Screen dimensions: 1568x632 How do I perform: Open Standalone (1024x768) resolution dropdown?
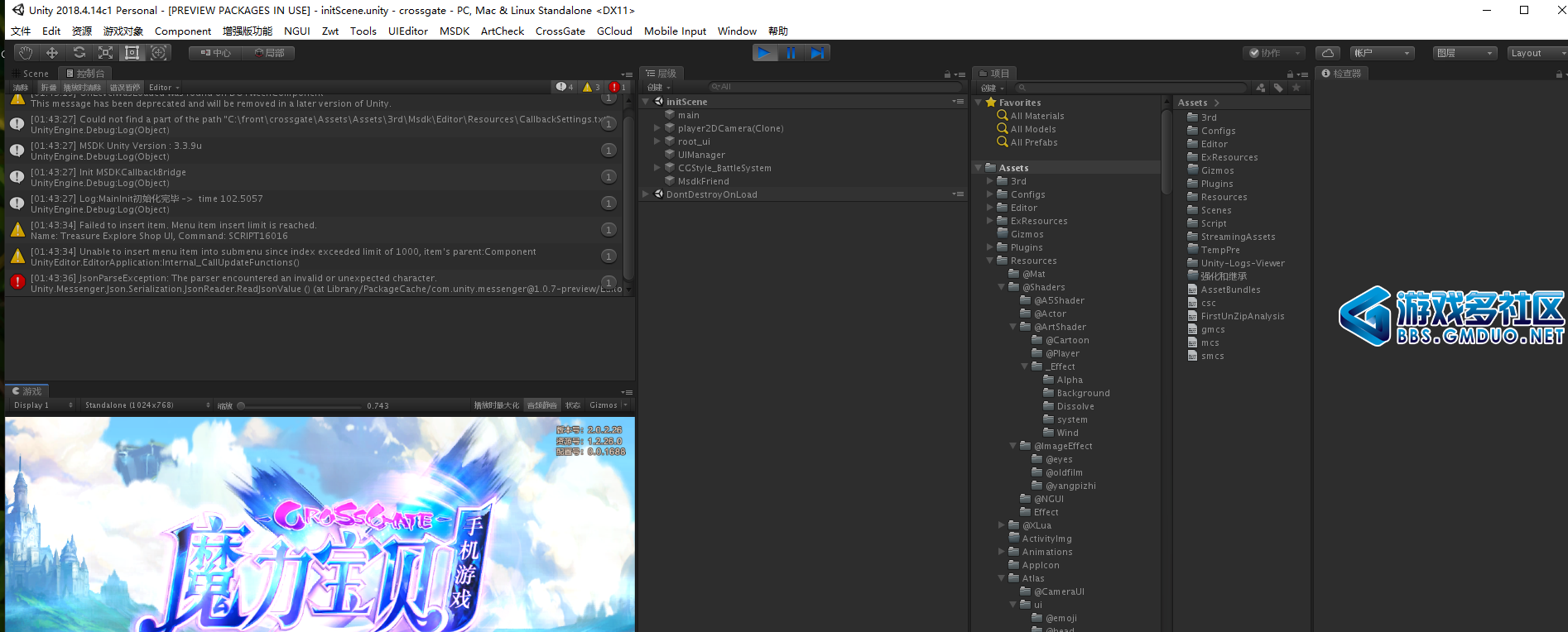147,405
